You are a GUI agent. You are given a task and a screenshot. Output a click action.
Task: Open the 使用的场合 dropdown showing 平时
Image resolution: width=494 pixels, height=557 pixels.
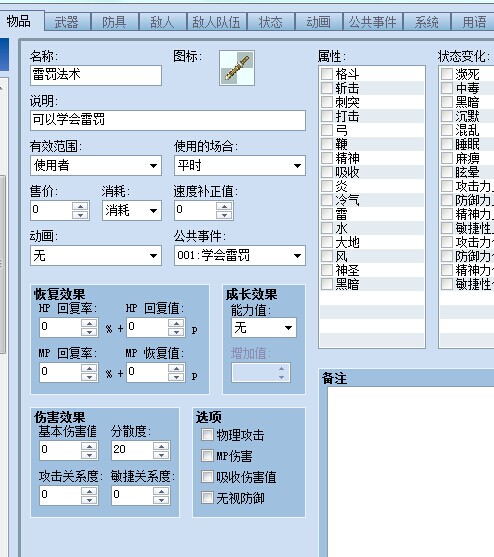(x=240, y=165)
